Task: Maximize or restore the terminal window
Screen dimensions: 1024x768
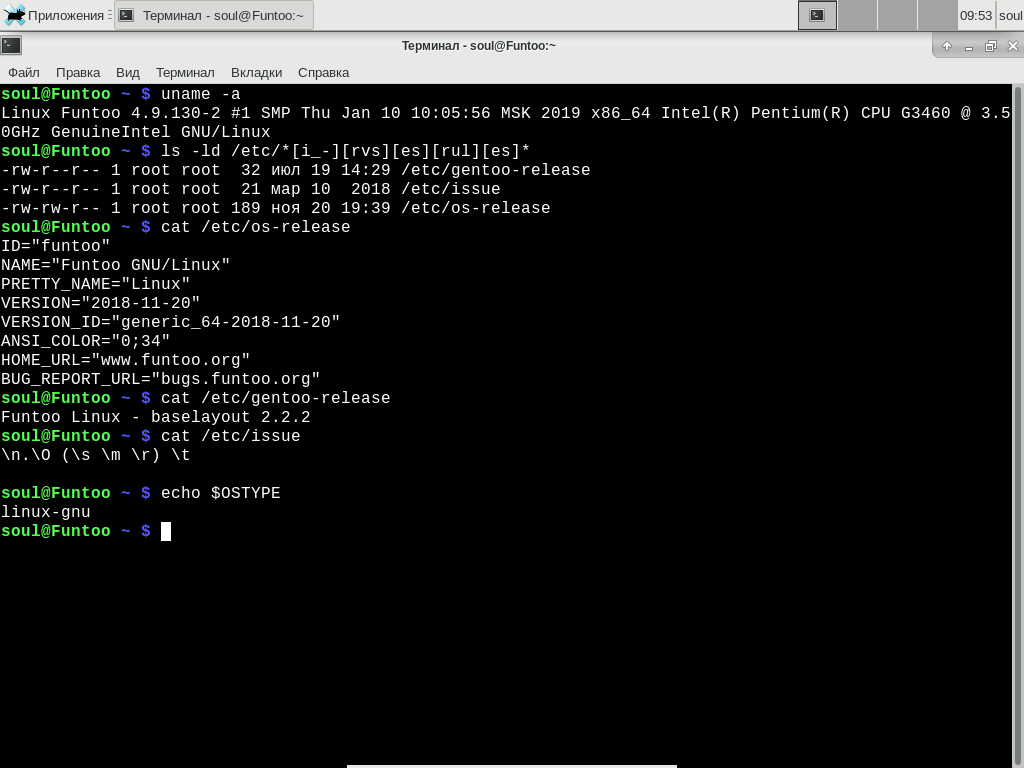Action: pos(991,46)
